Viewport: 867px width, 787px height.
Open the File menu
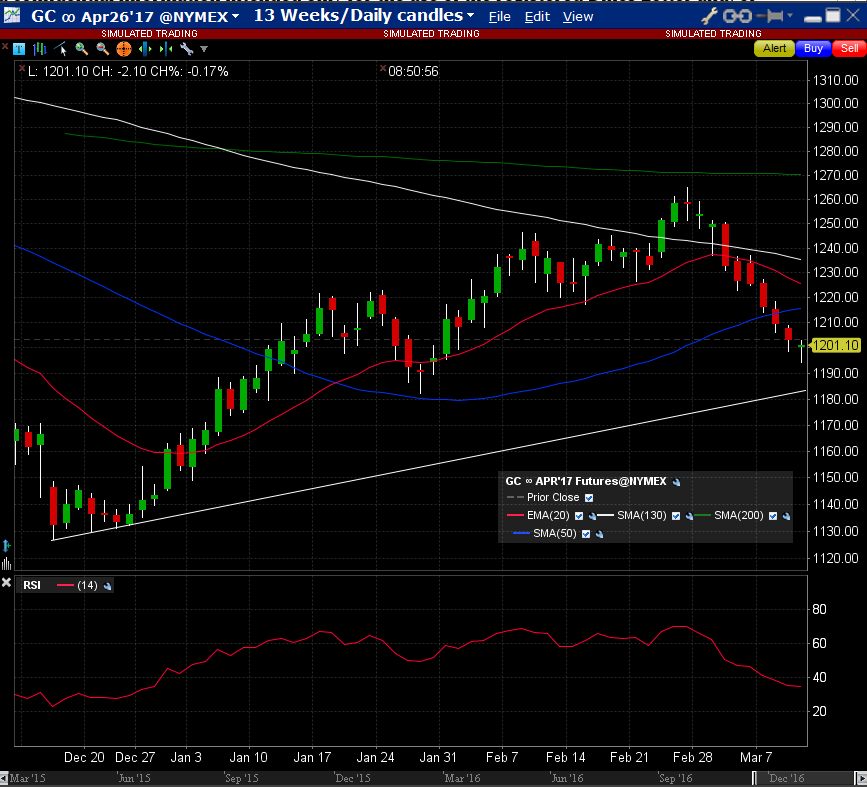[499, 17]
